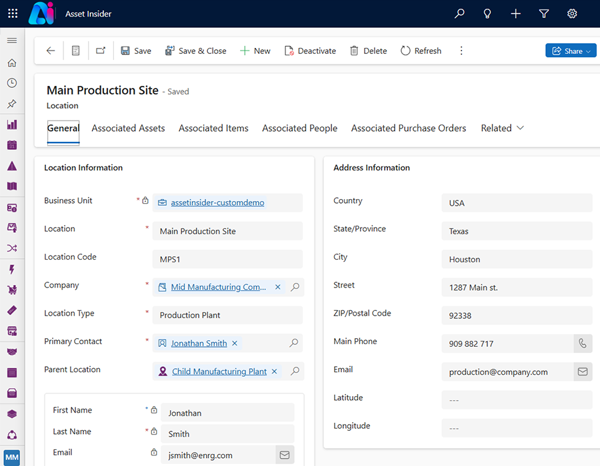
Task: Open Recent items clock icon
Action: 12,83
